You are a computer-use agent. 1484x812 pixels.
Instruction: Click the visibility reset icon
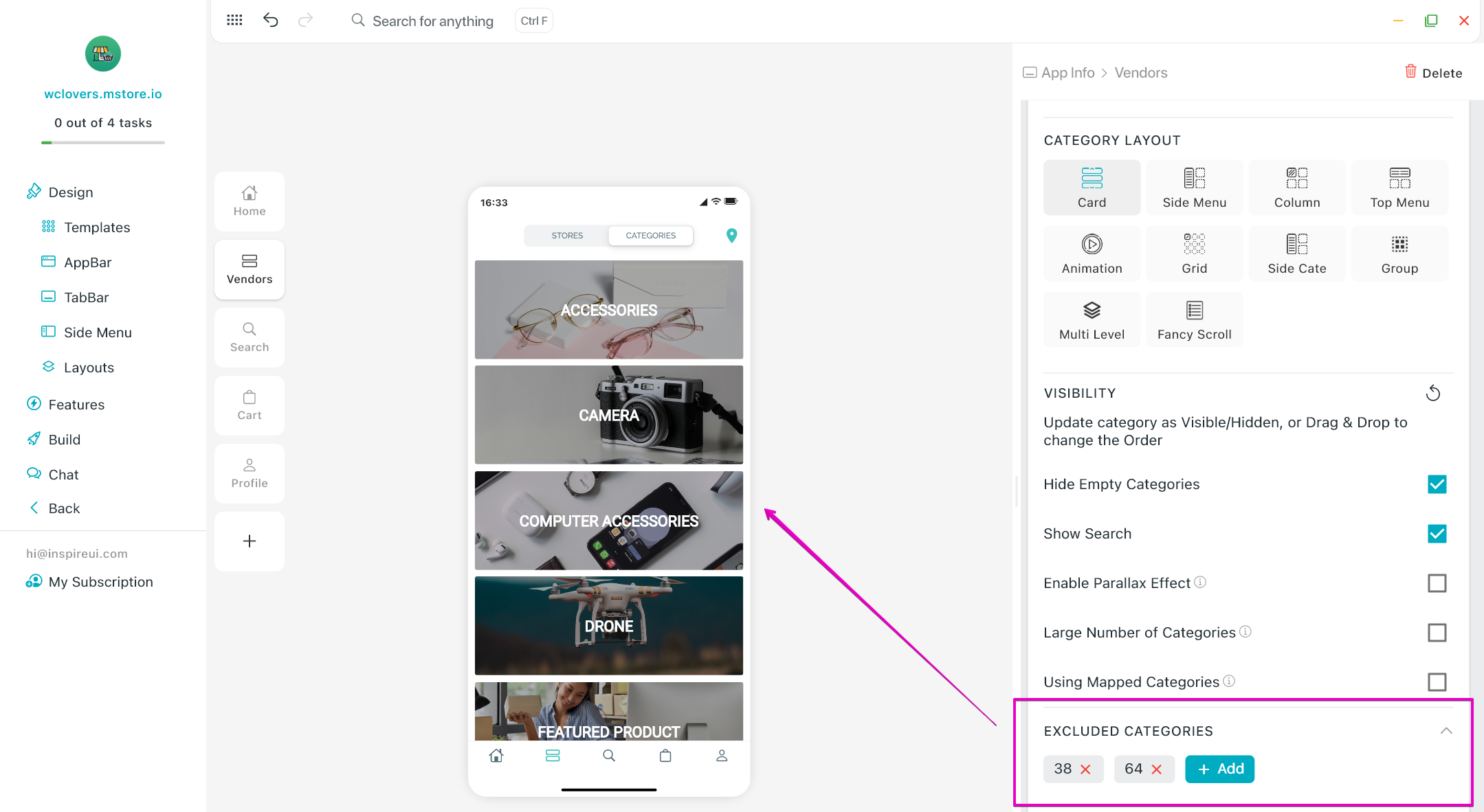1432,393
